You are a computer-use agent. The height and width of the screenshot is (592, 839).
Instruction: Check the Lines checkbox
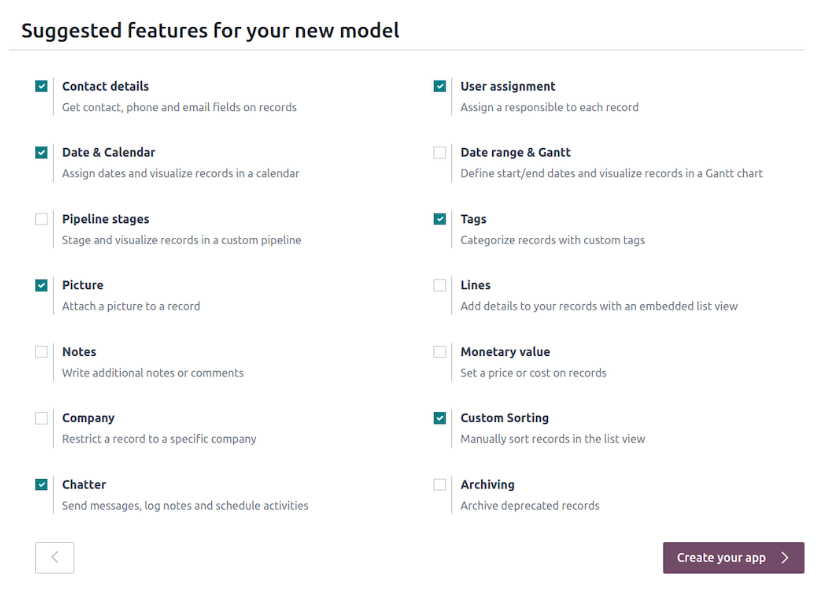point(440,284)
